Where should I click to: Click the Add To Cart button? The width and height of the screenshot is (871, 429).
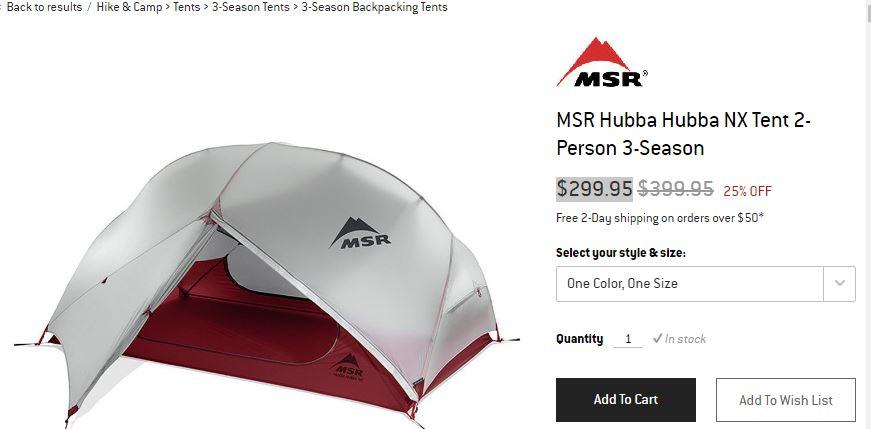(x=625, y=400)
